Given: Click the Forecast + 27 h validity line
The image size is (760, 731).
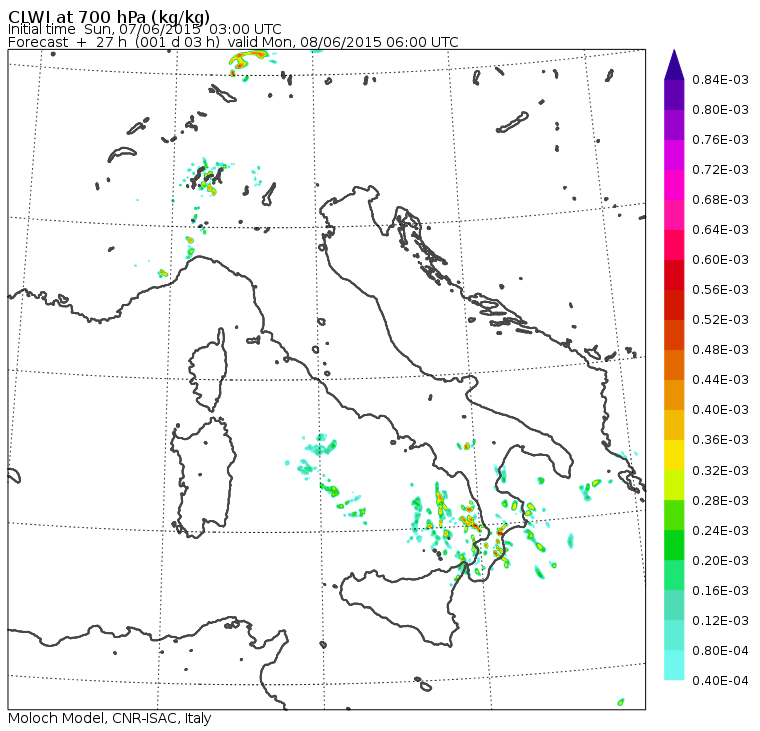Looking at the screenshot, I should point(233,42).
